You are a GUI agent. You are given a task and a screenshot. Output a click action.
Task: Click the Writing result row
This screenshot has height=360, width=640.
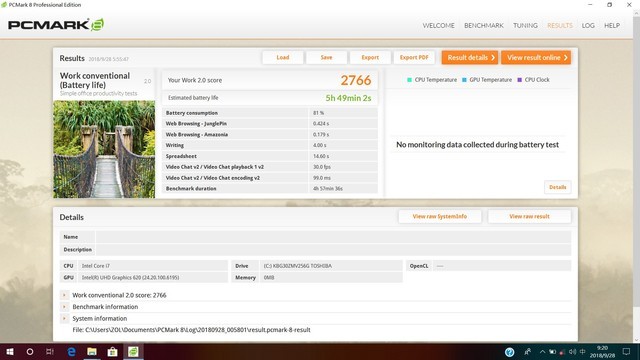point(270,145)
